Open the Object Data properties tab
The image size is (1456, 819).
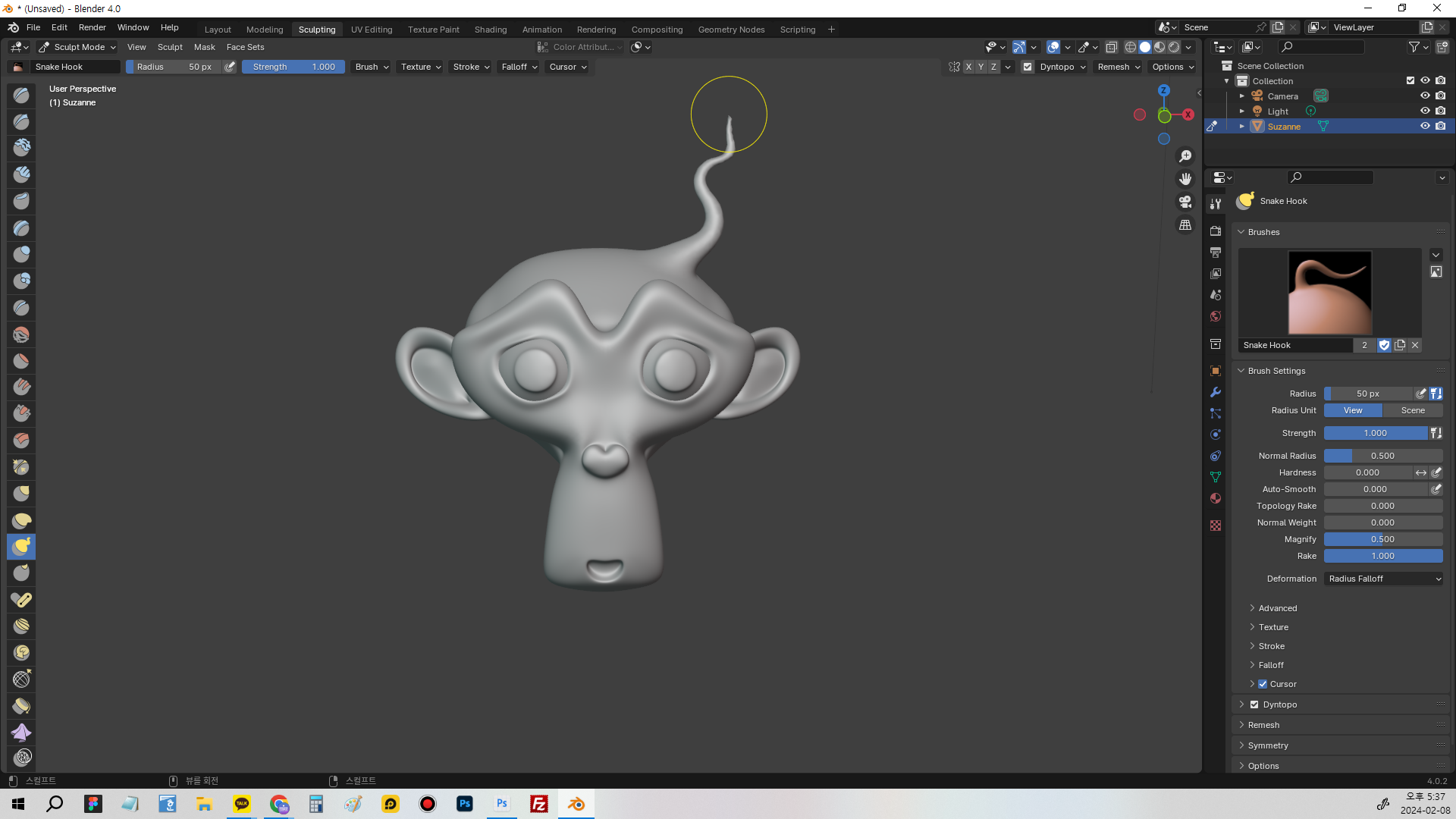[1216, 477]
